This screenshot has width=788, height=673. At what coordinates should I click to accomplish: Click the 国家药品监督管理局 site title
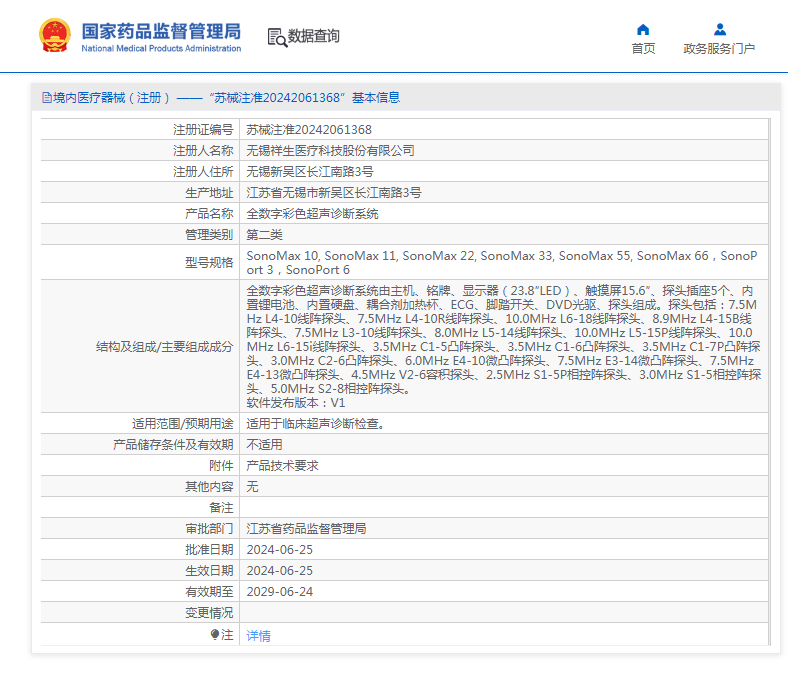tap(160, 31)
